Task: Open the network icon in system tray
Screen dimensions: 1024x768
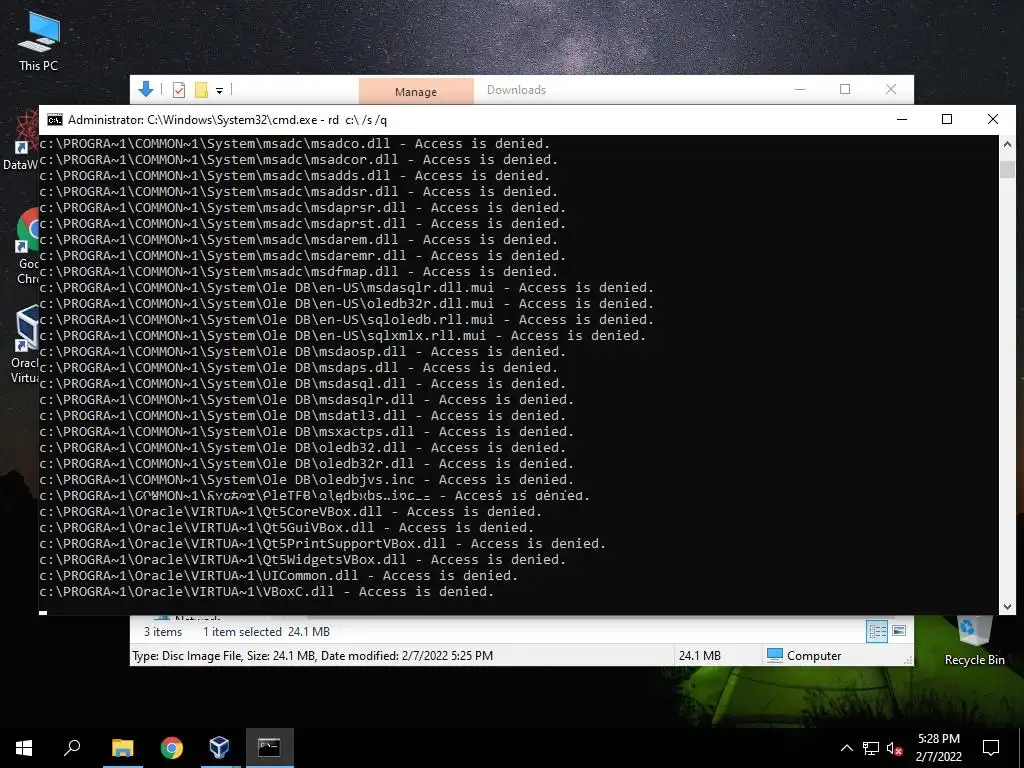Action: click(871, 748)
